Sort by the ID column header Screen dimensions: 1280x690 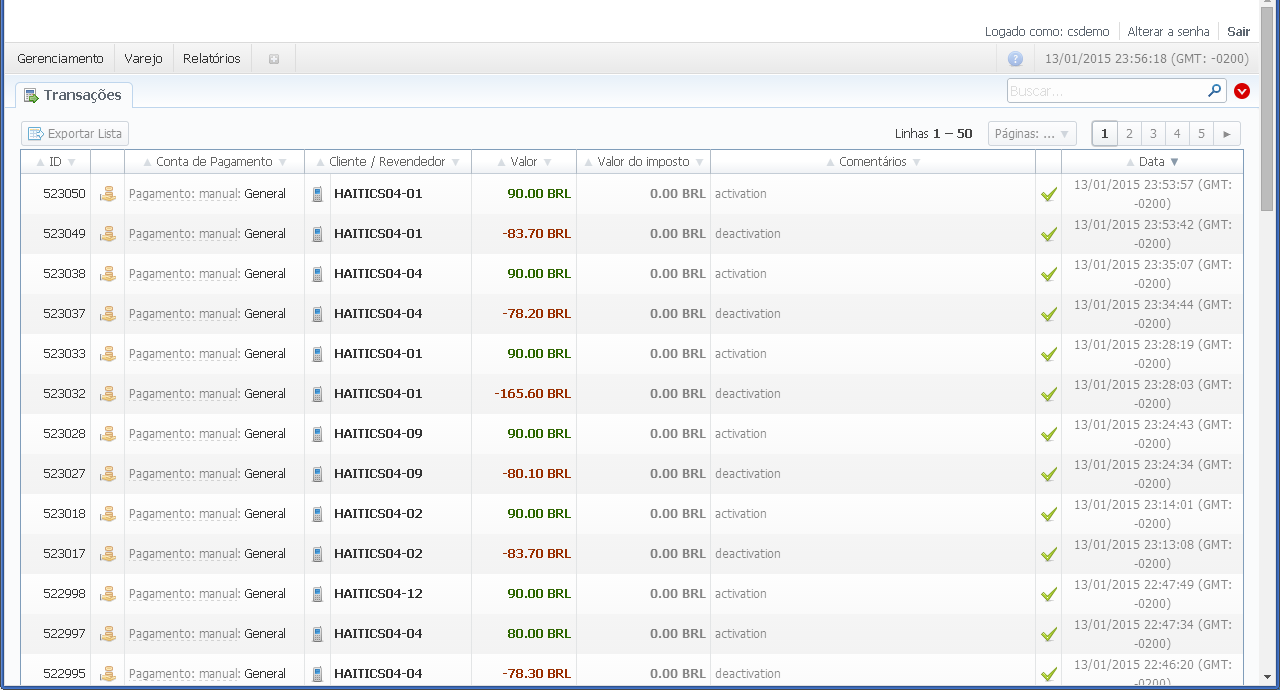pos(56,162)
